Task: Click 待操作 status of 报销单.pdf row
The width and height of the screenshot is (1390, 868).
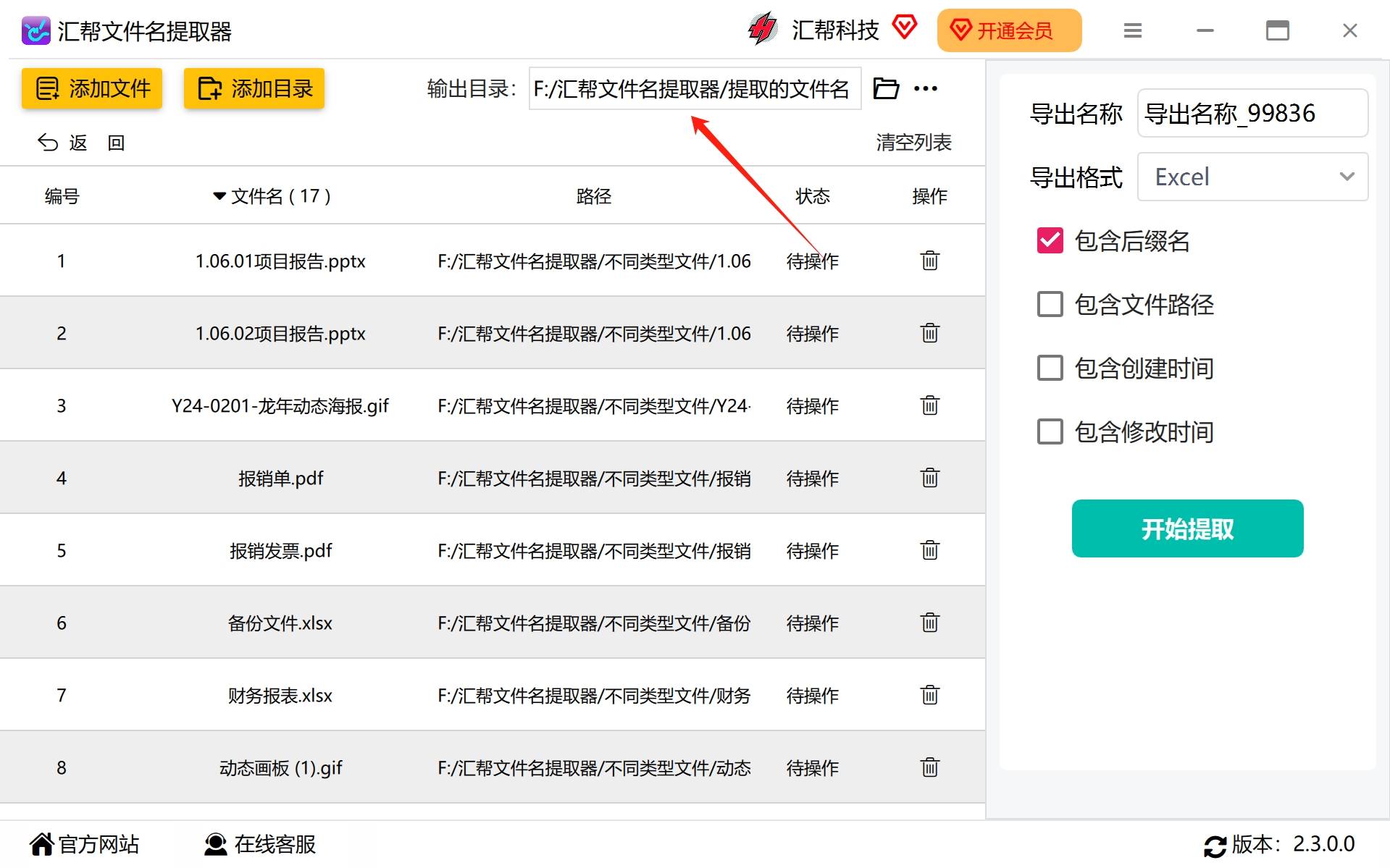Action: tap(813, 478)
